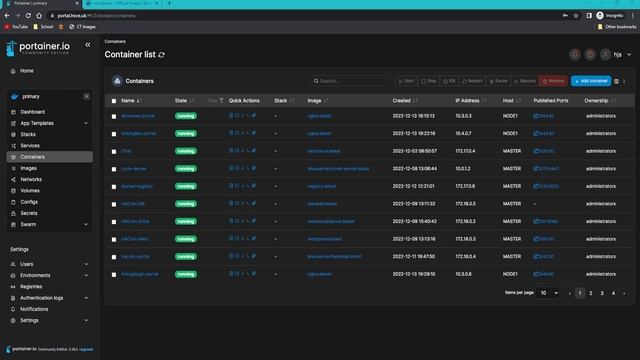Check the box for the container with IP 10.3.0.8
Image resolution: width=640 pixels, height=360 pixels.
pos(114,275)
